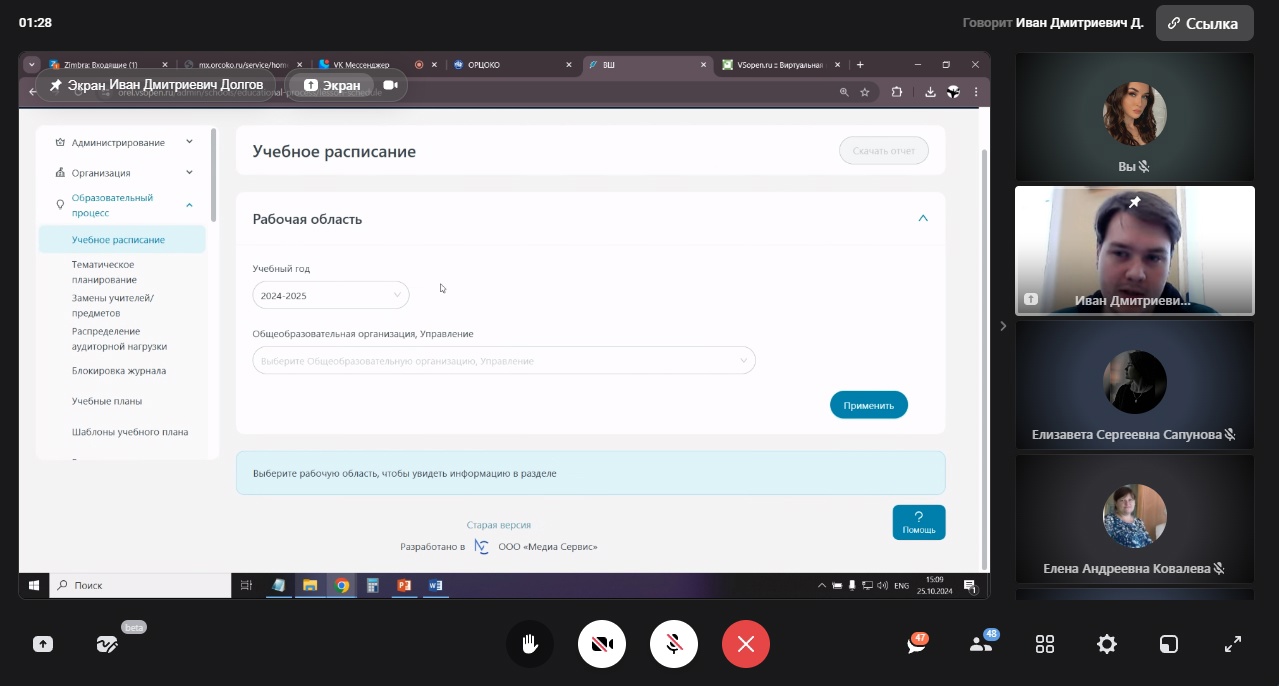This screenshot has width=1279, height=686.
Task: Unmute the microphone
Action: click(x=674, y=644)
